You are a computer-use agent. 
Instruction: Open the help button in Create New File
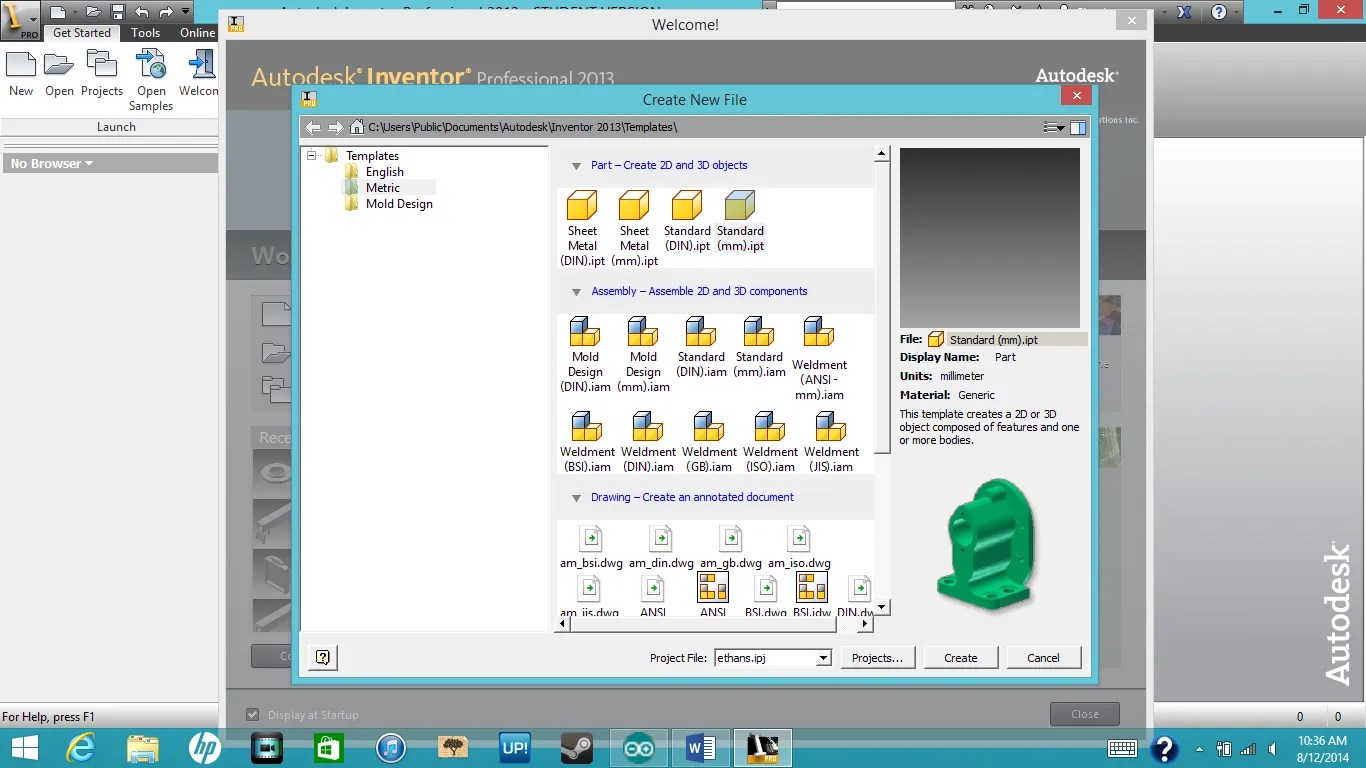(x=322, y=657)
